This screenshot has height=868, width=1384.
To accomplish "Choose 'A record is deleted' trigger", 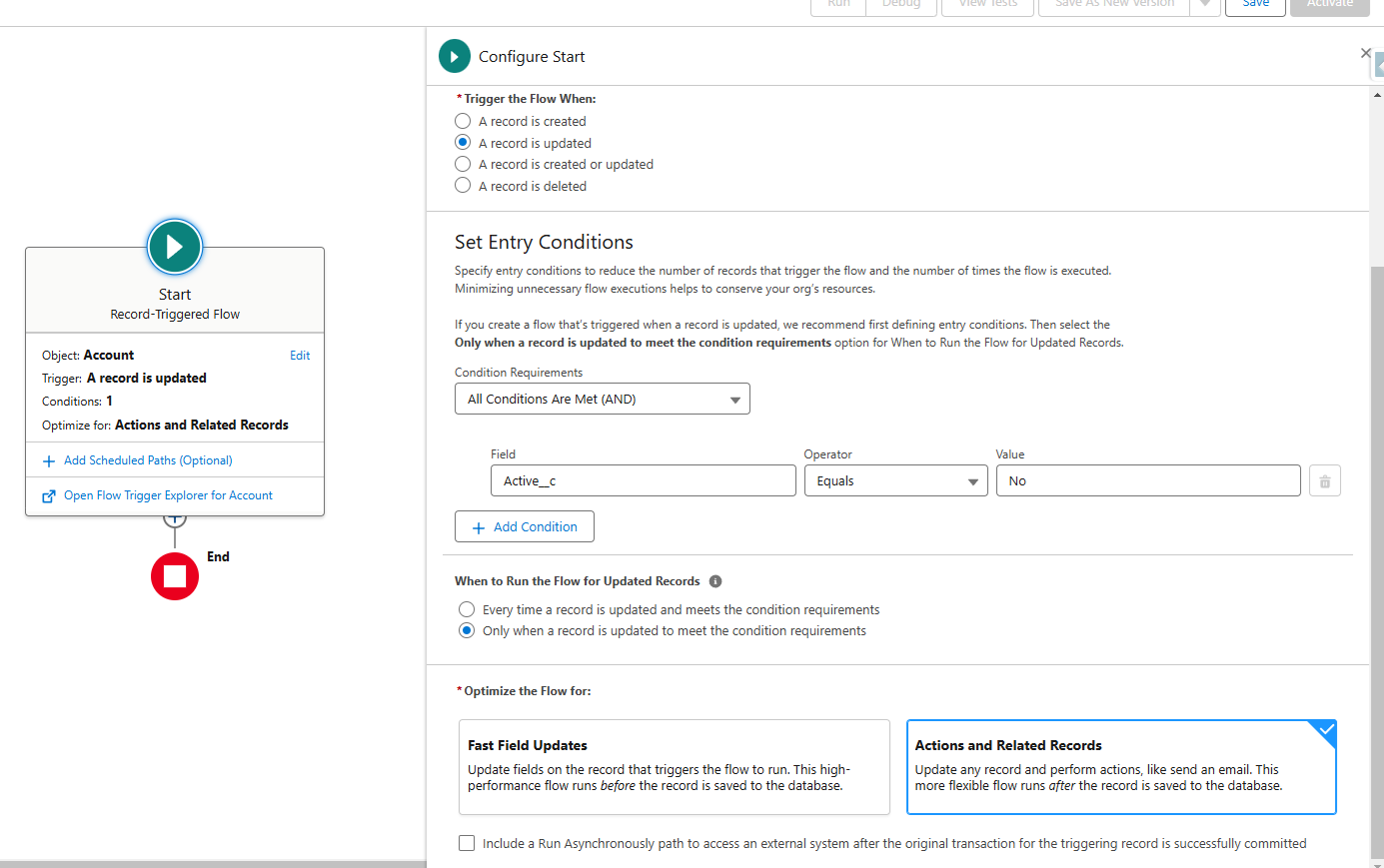I will coord(463,186).
